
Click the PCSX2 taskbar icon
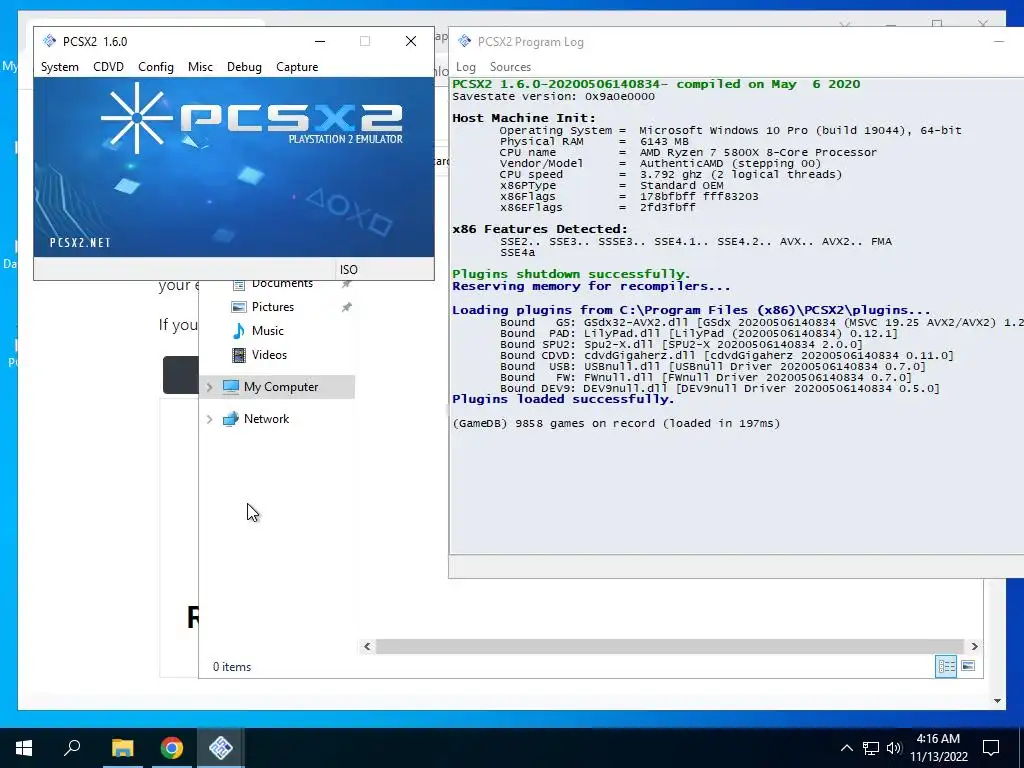coord(221,748)
